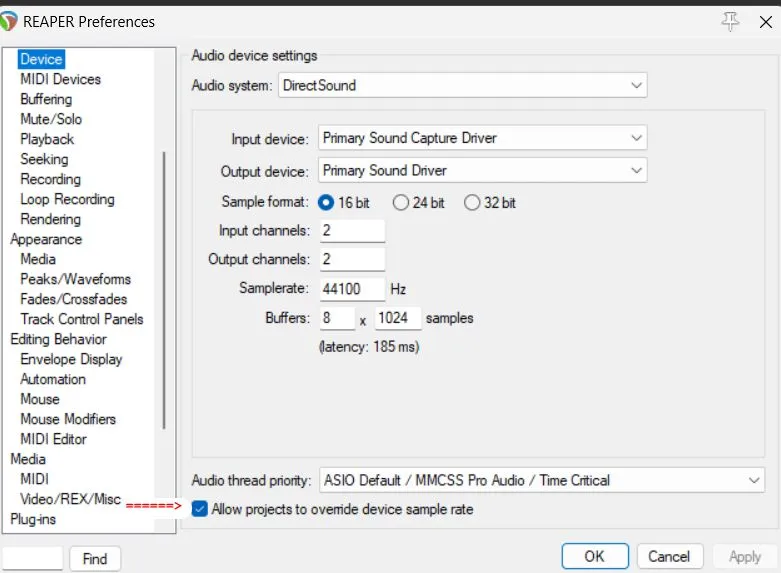Viewport: 781px width, 573px height.
Task: Open the Input device dropdown
Action: point(482,138)
